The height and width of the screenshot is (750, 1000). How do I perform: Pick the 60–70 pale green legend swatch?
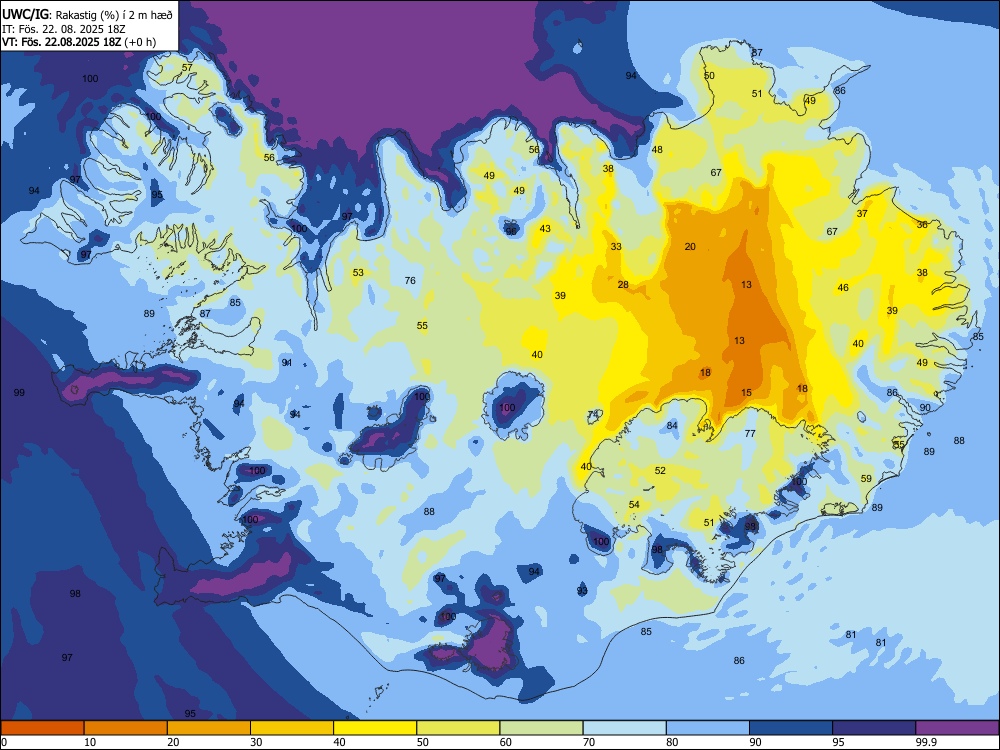pos(541,728)
